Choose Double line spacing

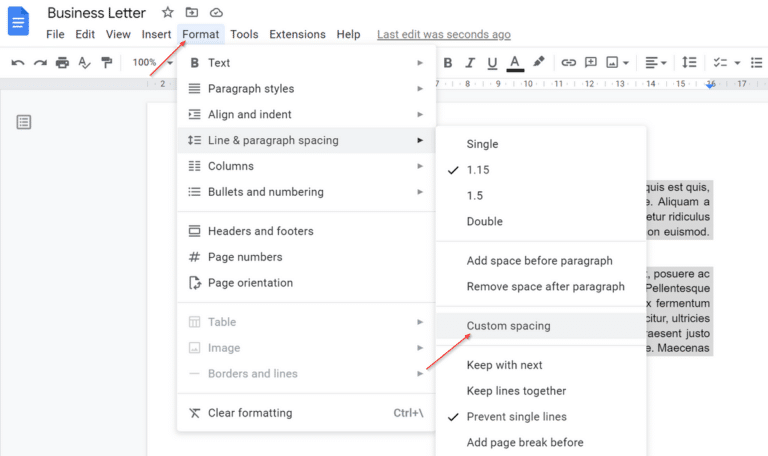(x=484, y=222)
